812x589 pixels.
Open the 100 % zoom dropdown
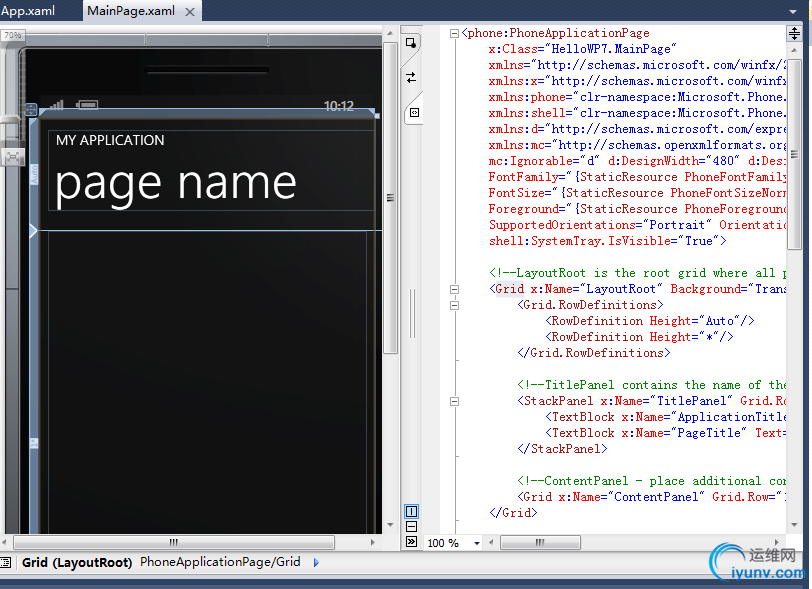[477, 543]
